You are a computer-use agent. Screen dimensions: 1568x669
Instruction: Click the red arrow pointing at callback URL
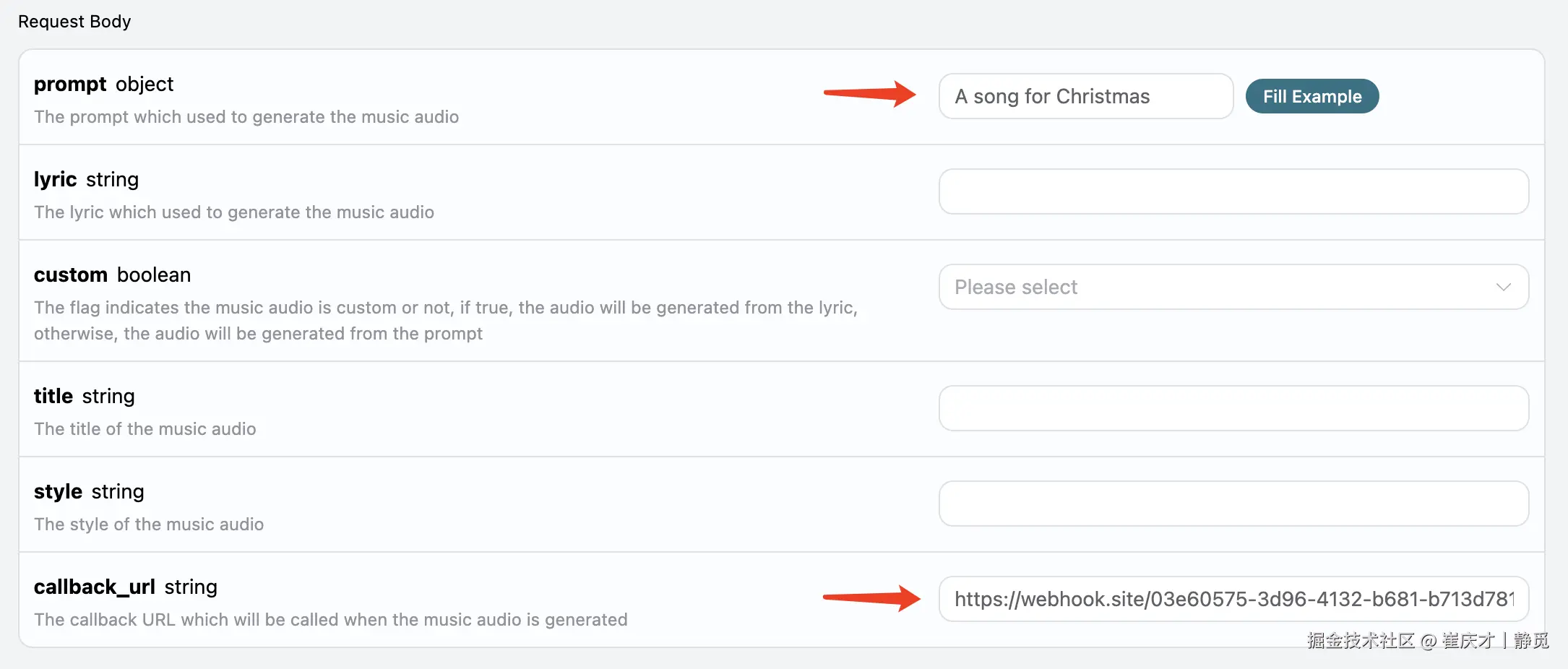(x=871, y=597)
